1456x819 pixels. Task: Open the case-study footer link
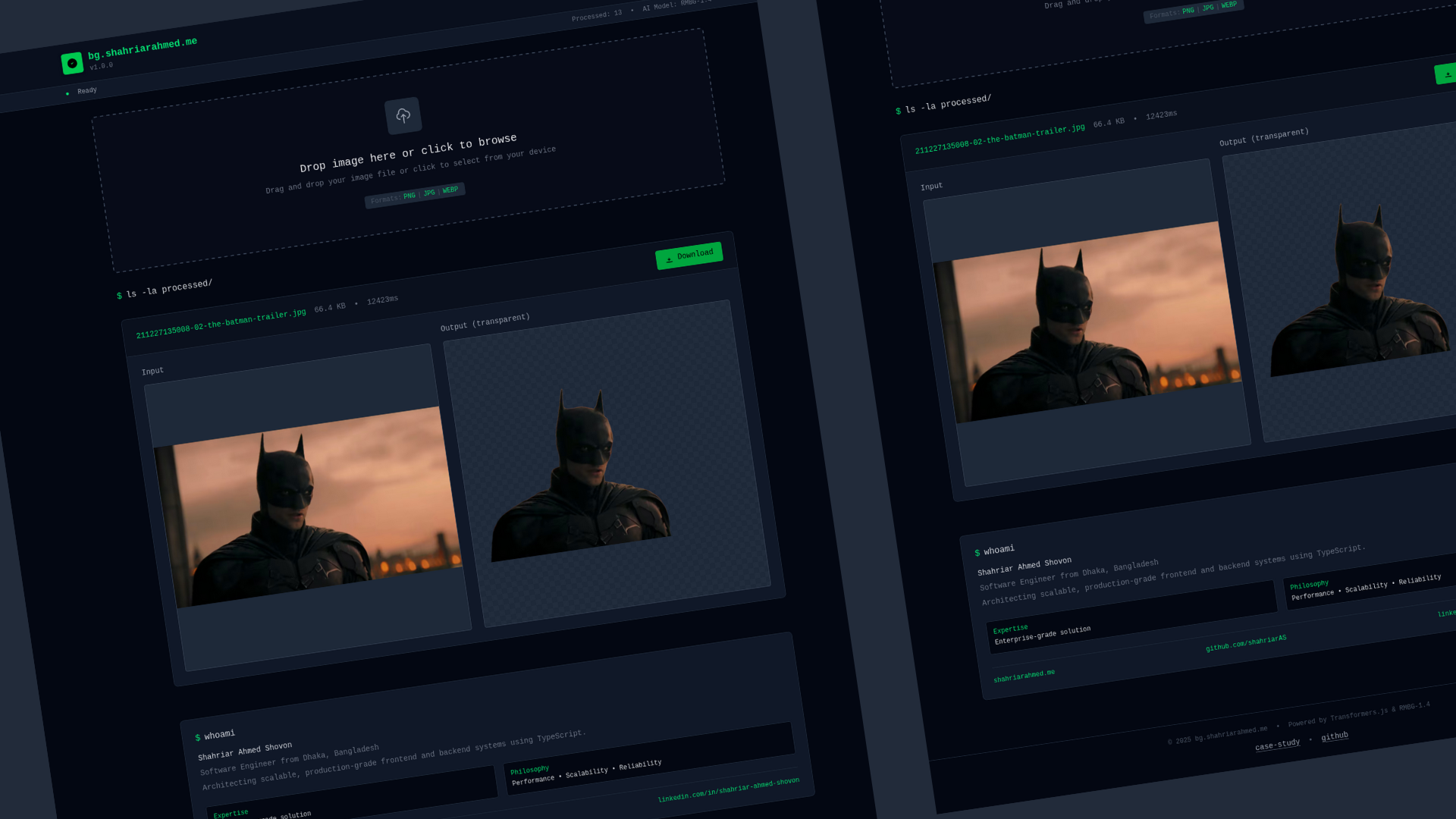pos(1277,745)
